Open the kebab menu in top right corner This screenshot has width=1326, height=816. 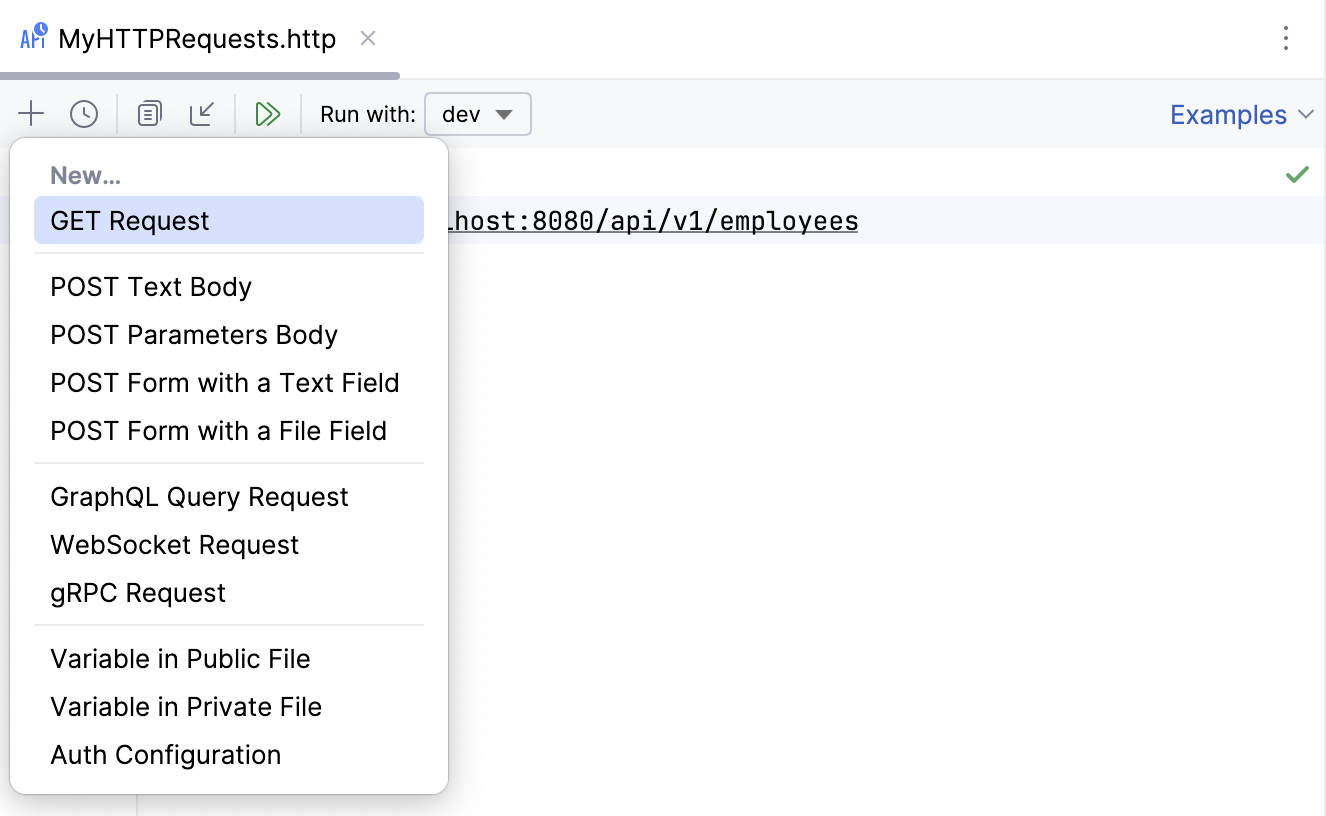click(1286, 38)
